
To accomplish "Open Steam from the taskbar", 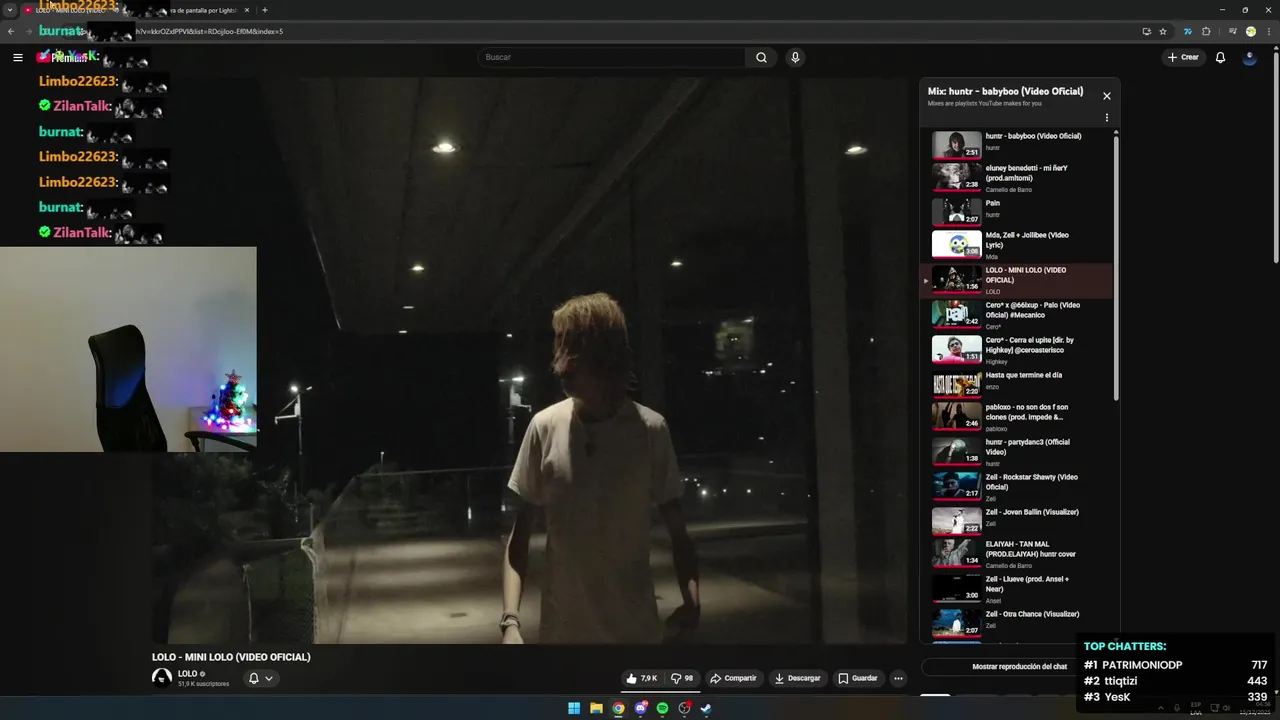I will click(x=706, y=708).
